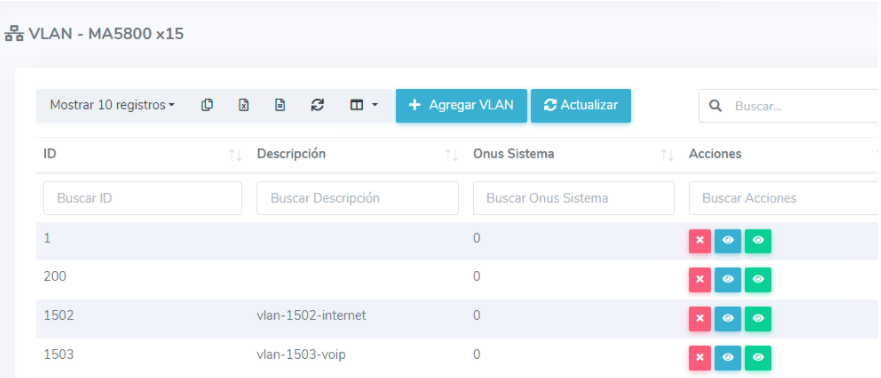Click the Buscar Acciones filter field

pyautogui.click(x=784, y=198)
